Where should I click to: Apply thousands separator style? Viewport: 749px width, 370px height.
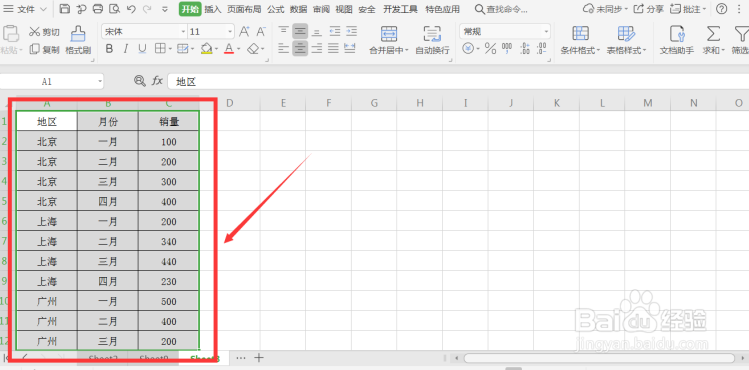tap(507, 48)
